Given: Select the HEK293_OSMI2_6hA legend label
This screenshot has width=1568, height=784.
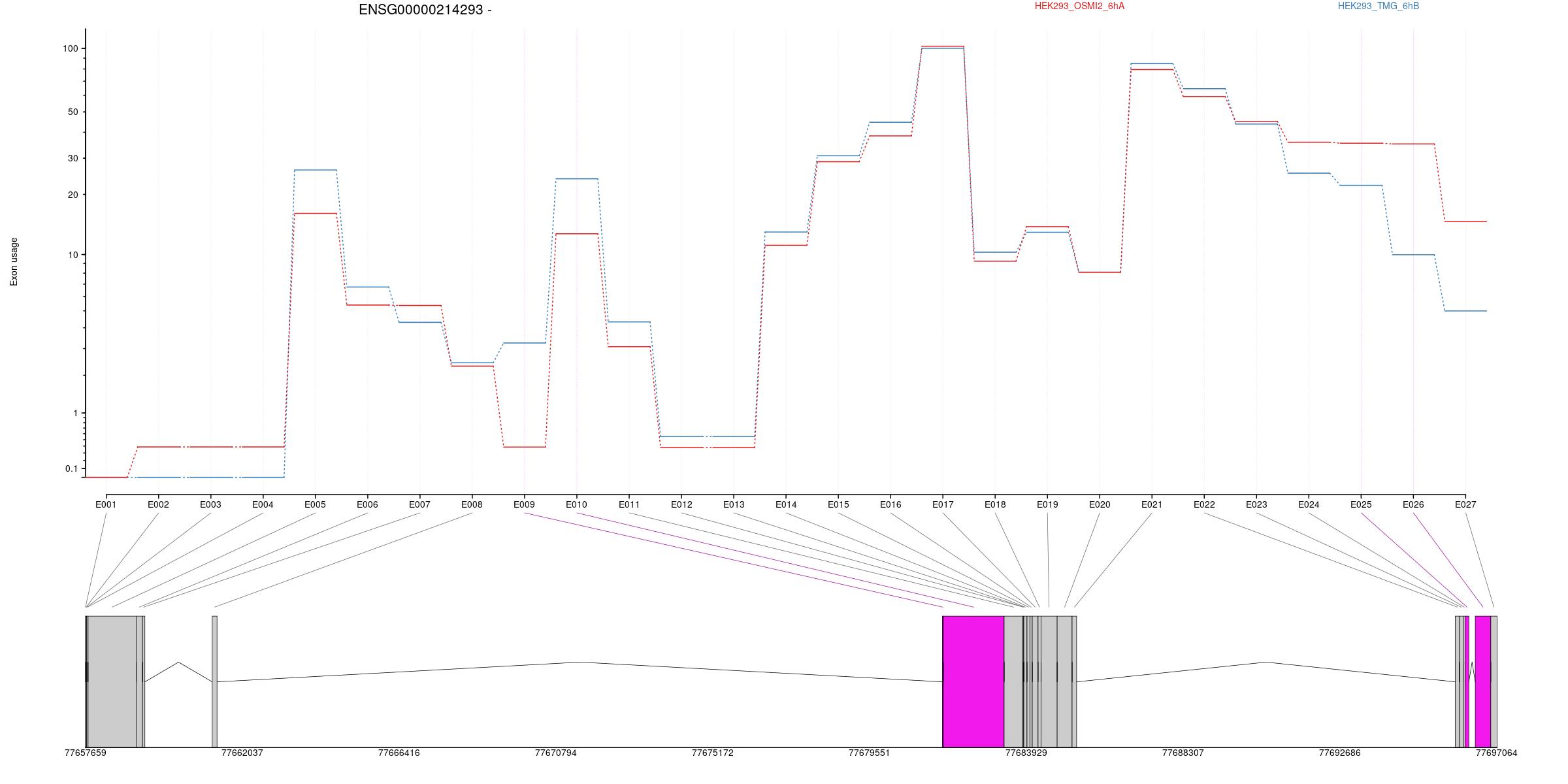Looking at the screenshot, I should pyautogui.click(x=1079, y=6).
